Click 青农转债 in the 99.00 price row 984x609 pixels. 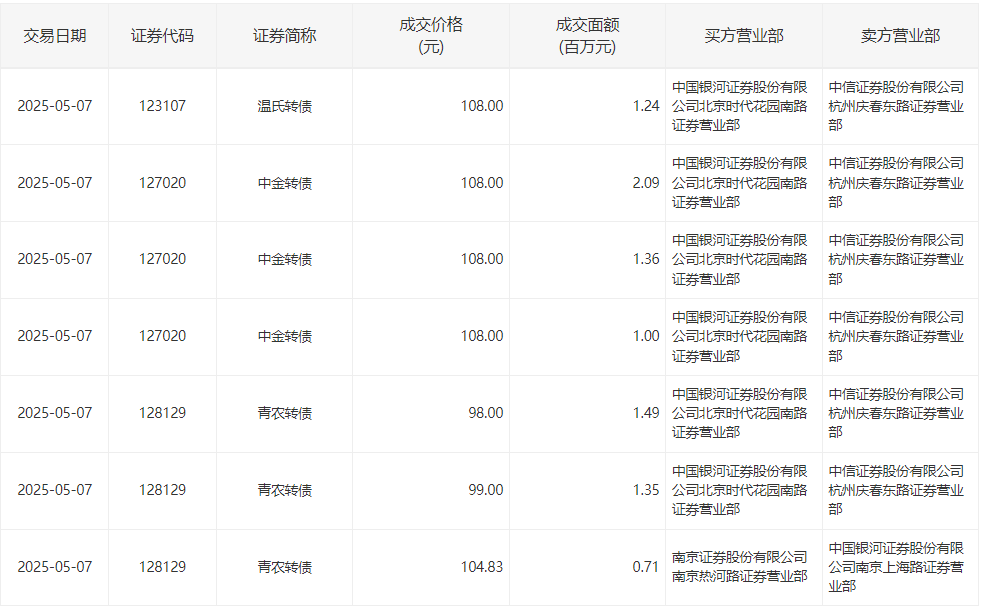pyautogui.click(x=284, y=490)
